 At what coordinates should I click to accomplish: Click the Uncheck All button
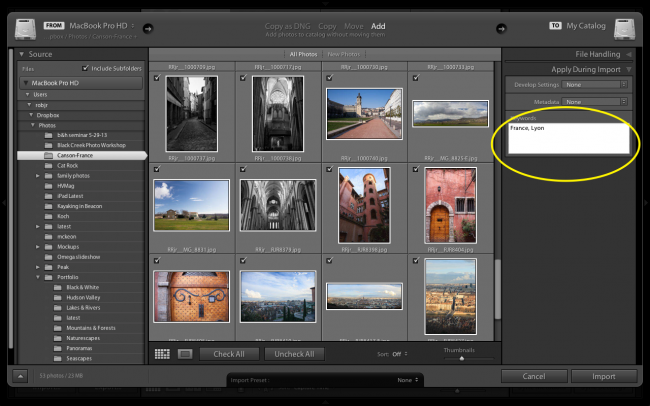click(x=294, y=354)
